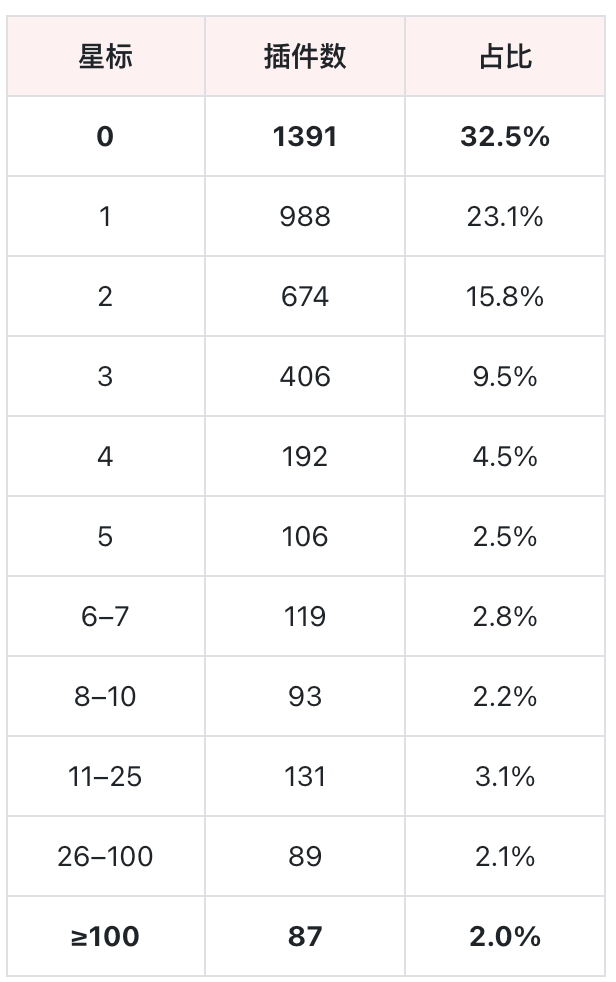
Task: Click the star range 8–10 cell
Action: tap(106, 696)
